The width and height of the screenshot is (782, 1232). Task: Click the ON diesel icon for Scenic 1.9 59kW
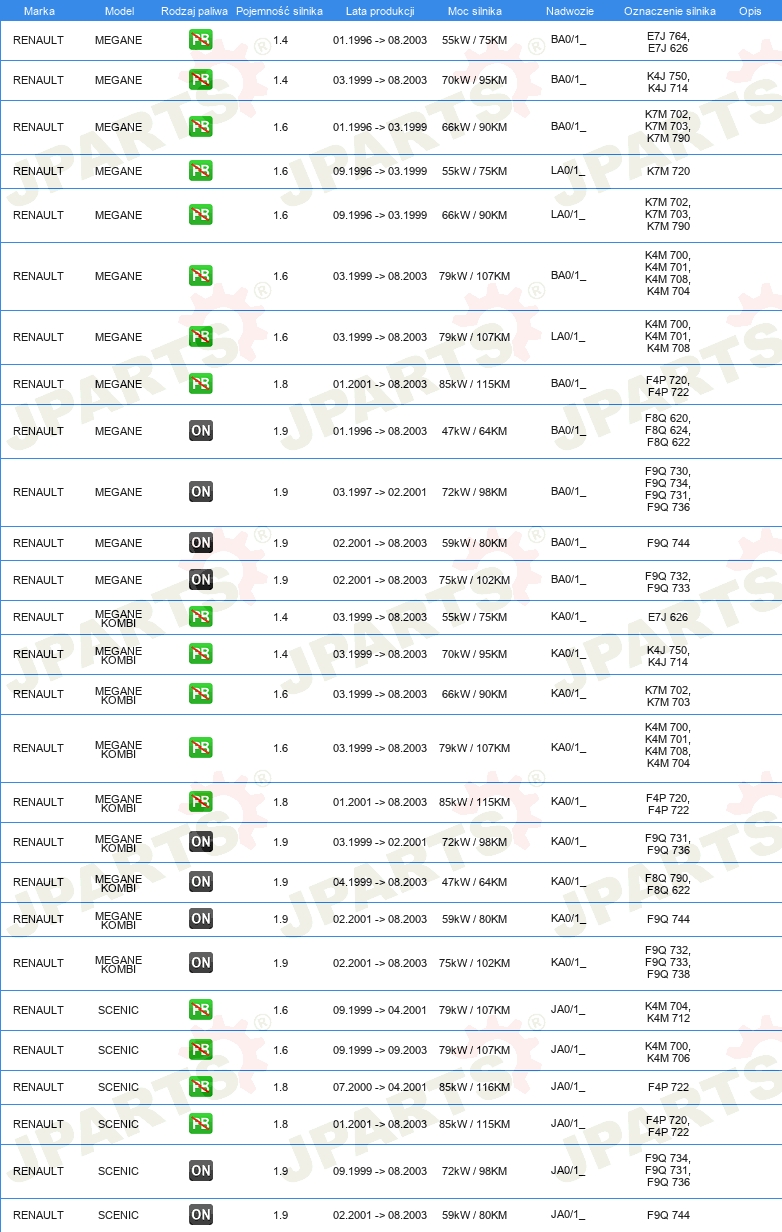(x=201, y=1215)
